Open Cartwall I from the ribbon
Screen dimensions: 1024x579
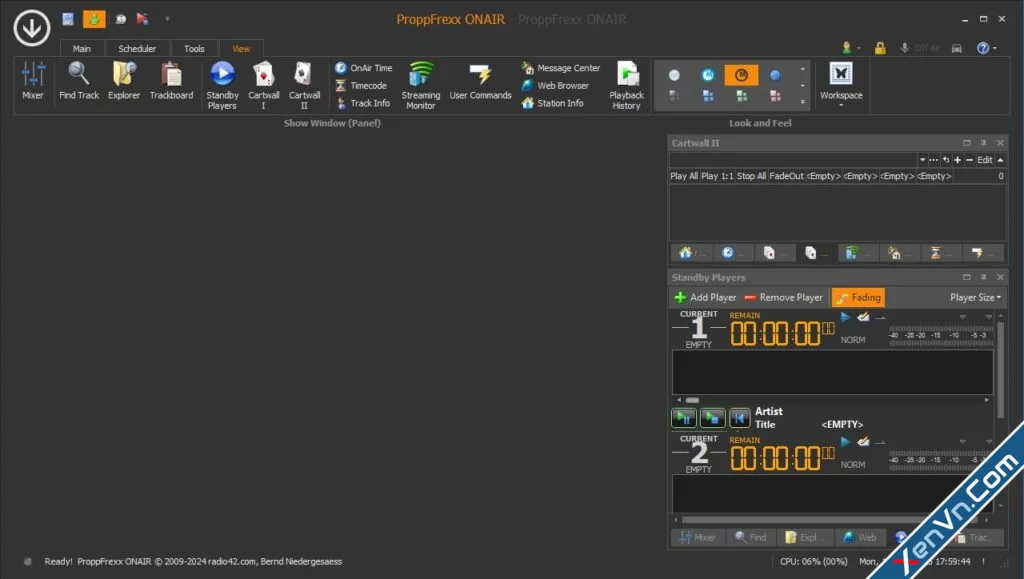point(263,86)
